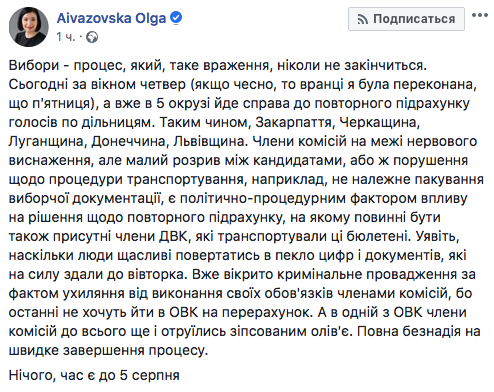Click the Подписаться follow button

406,19
